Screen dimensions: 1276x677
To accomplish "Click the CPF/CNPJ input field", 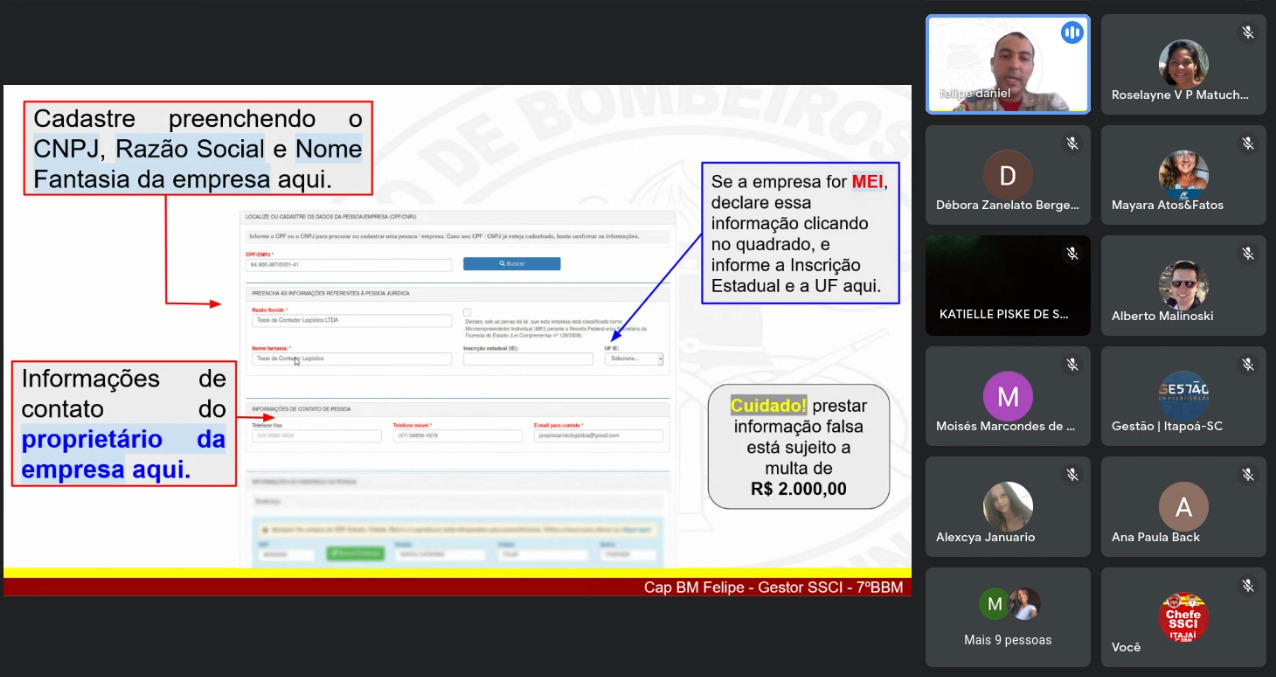I will pos(349,265).
